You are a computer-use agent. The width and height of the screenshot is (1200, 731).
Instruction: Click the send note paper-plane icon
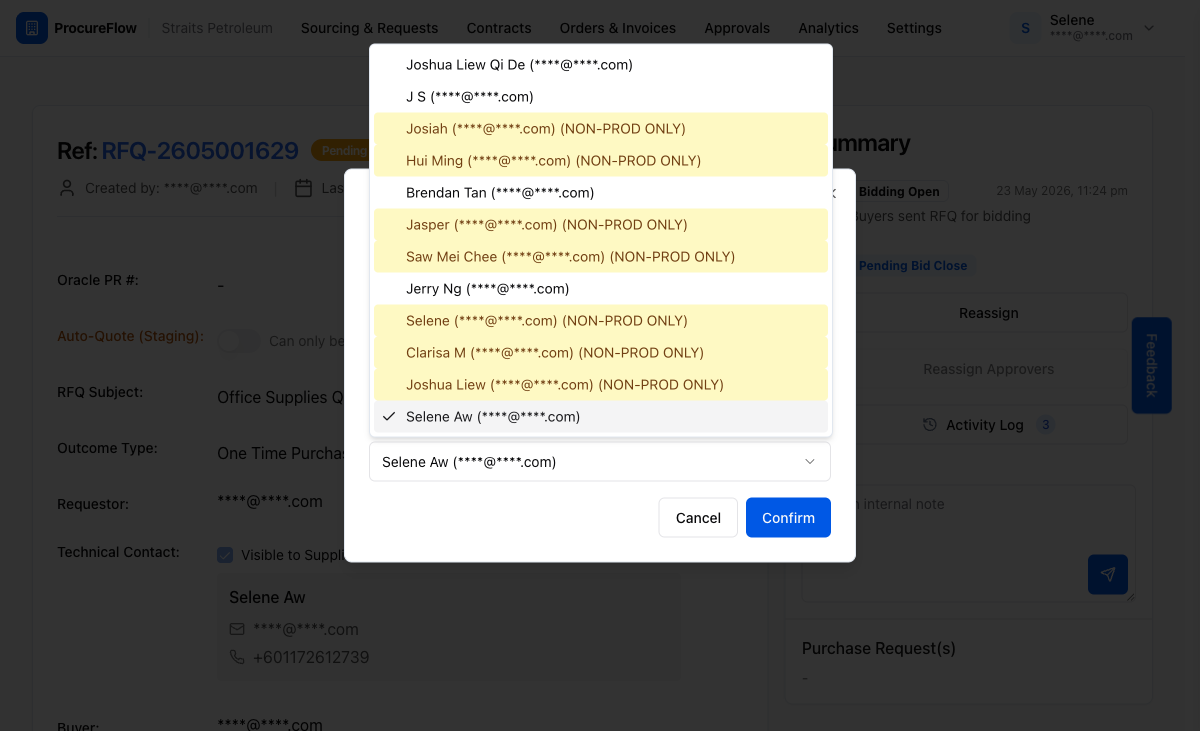pos(1107,575)
